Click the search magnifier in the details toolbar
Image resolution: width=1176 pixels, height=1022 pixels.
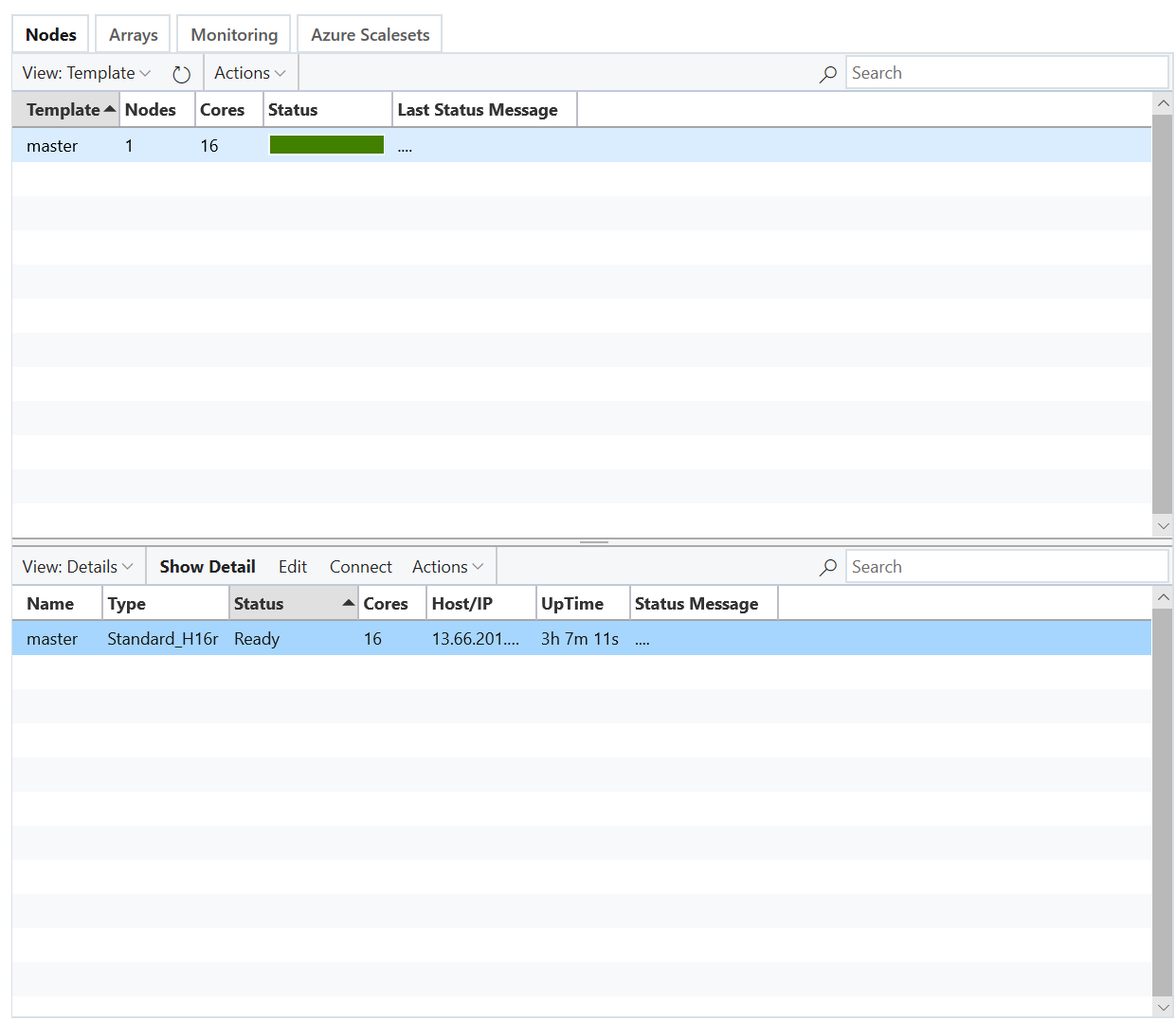click(828, 566)
